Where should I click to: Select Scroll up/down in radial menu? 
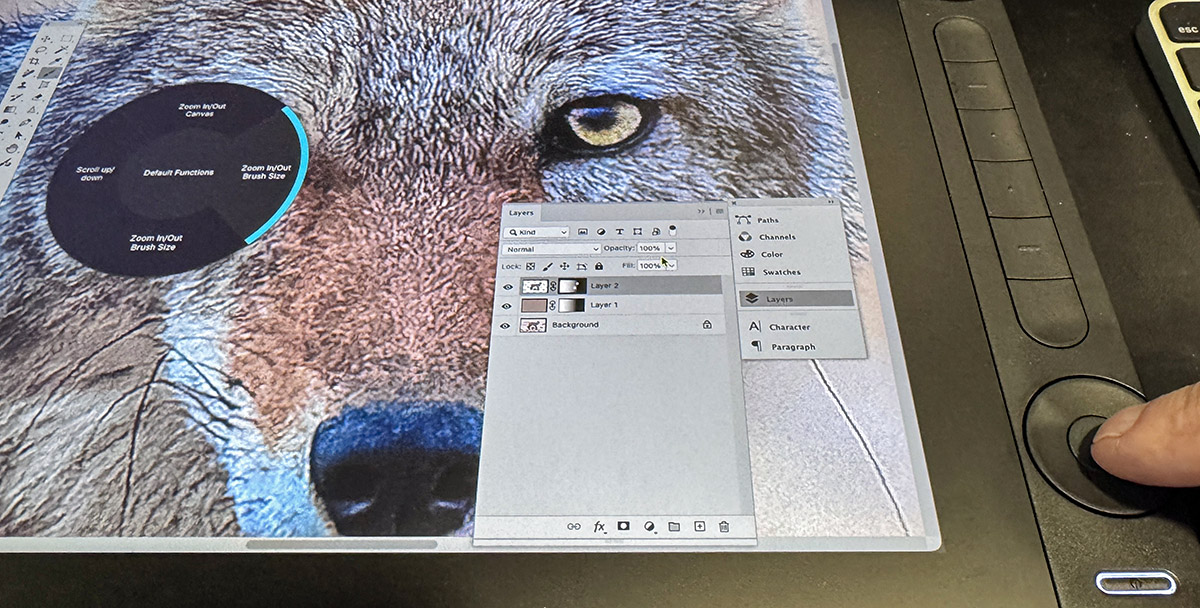(x=90, y=172)
